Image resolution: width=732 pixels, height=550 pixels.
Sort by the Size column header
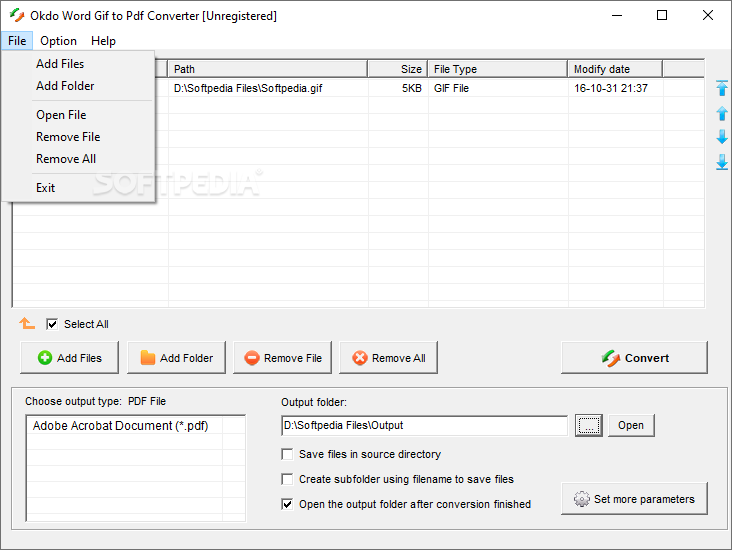click(x=398, y=69)
